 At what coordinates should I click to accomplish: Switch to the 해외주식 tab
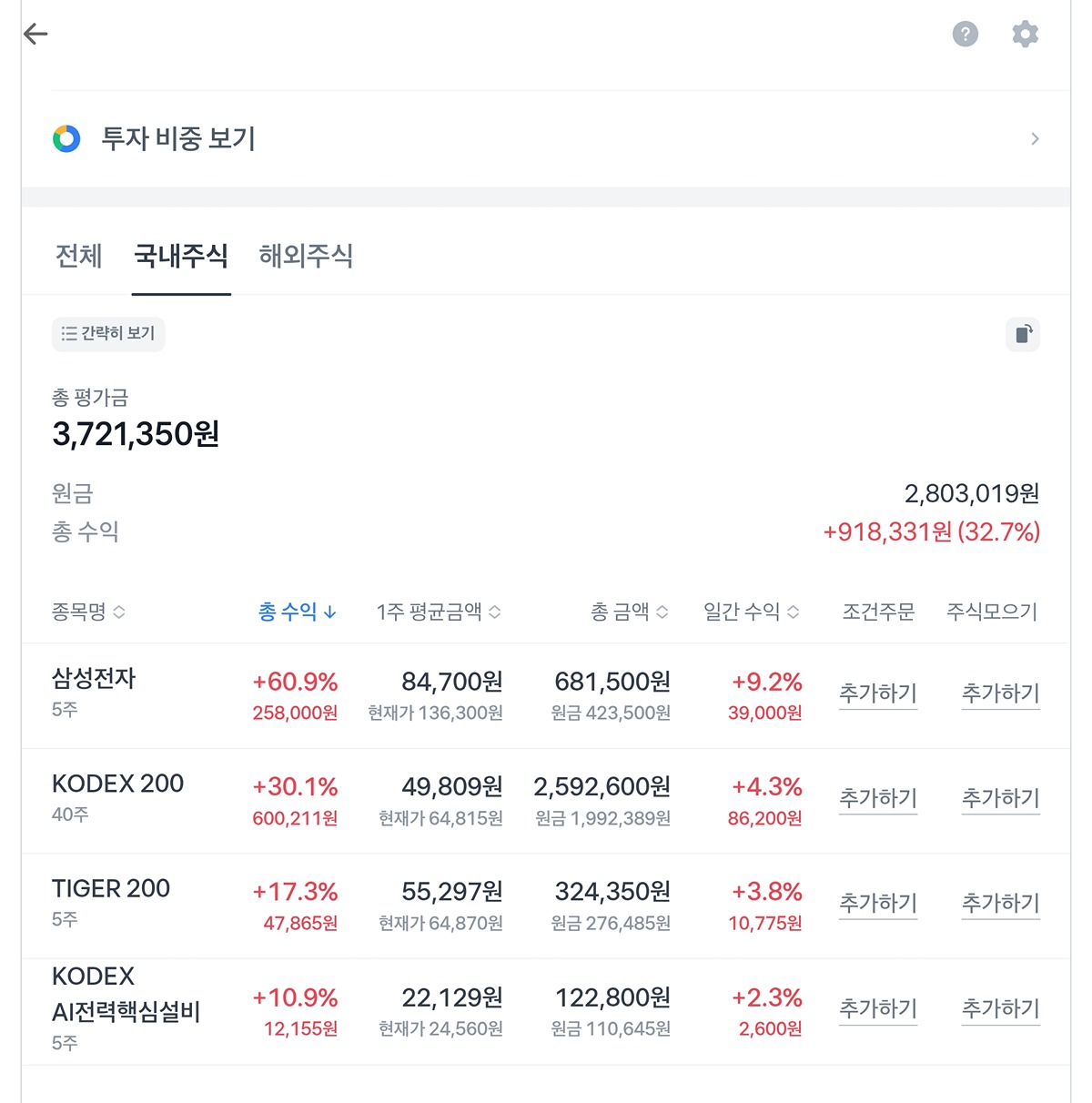pyautogui.click(x=306, y=256)
